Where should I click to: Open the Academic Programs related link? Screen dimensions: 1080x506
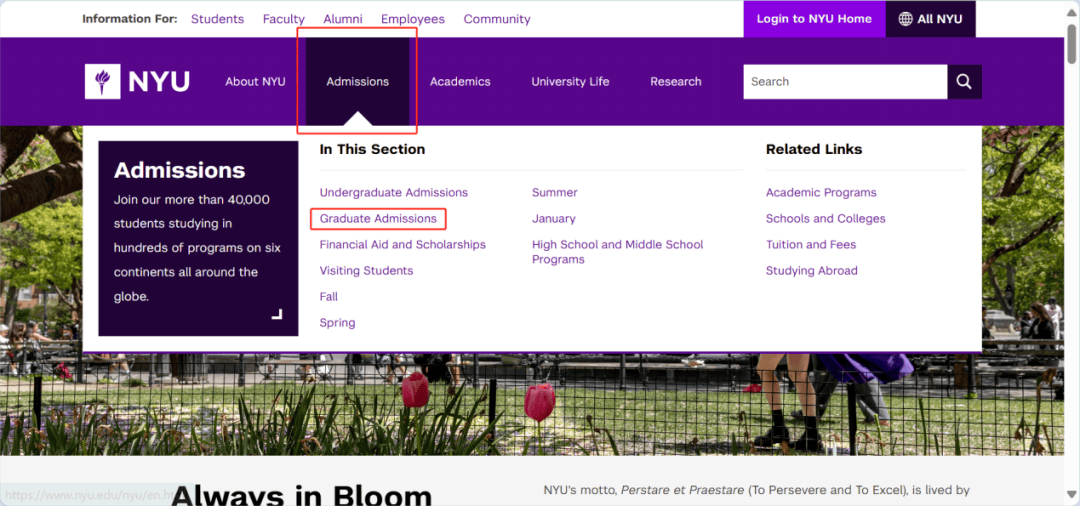(x=821, y=193)
